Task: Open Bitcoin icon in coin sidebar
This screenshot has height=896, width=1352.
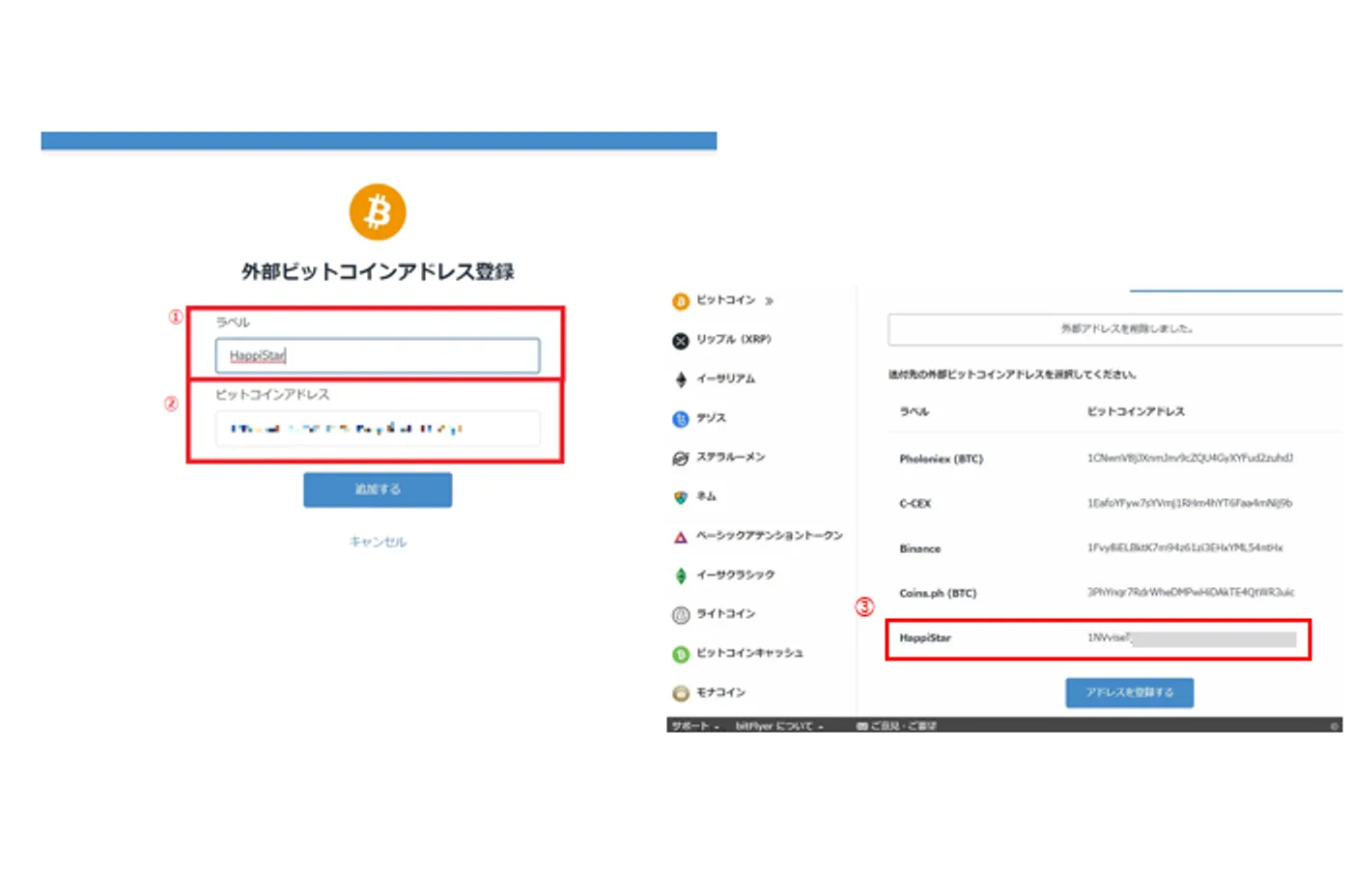Action: 681,301
